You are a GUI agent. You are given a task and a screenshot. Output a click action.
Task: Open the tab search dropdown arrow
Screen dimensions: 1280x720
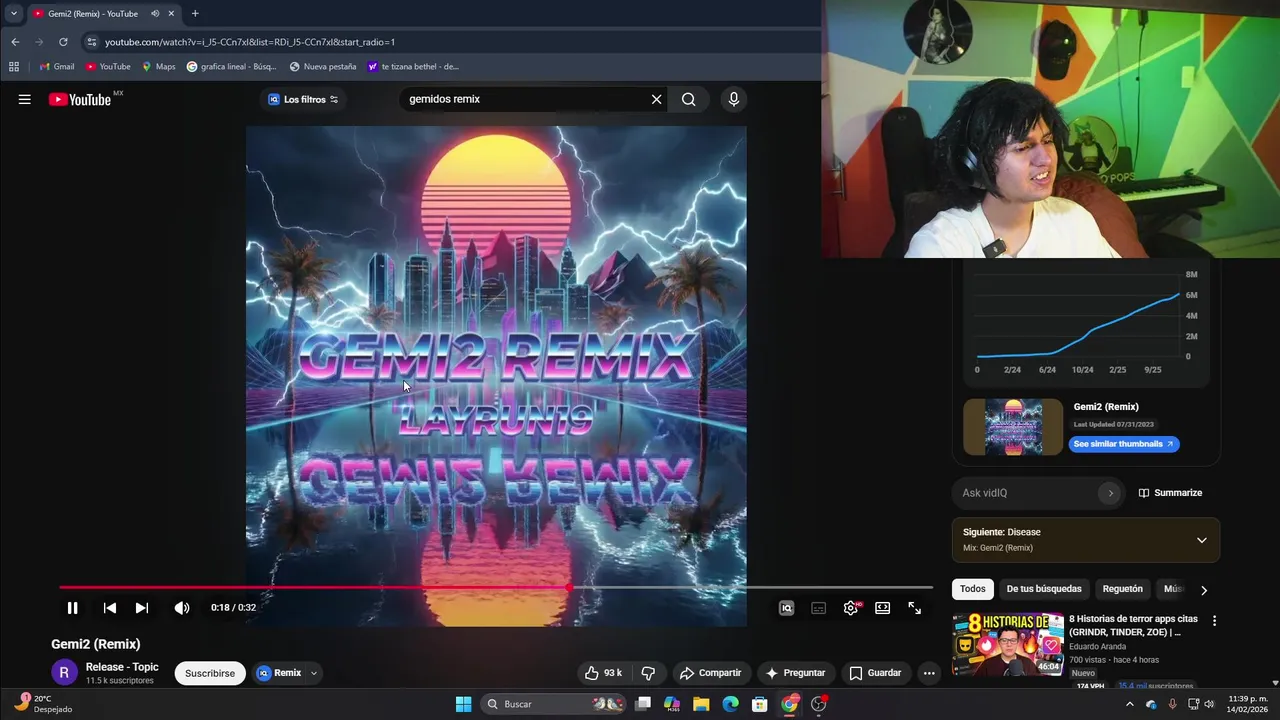tap(14, 13)
